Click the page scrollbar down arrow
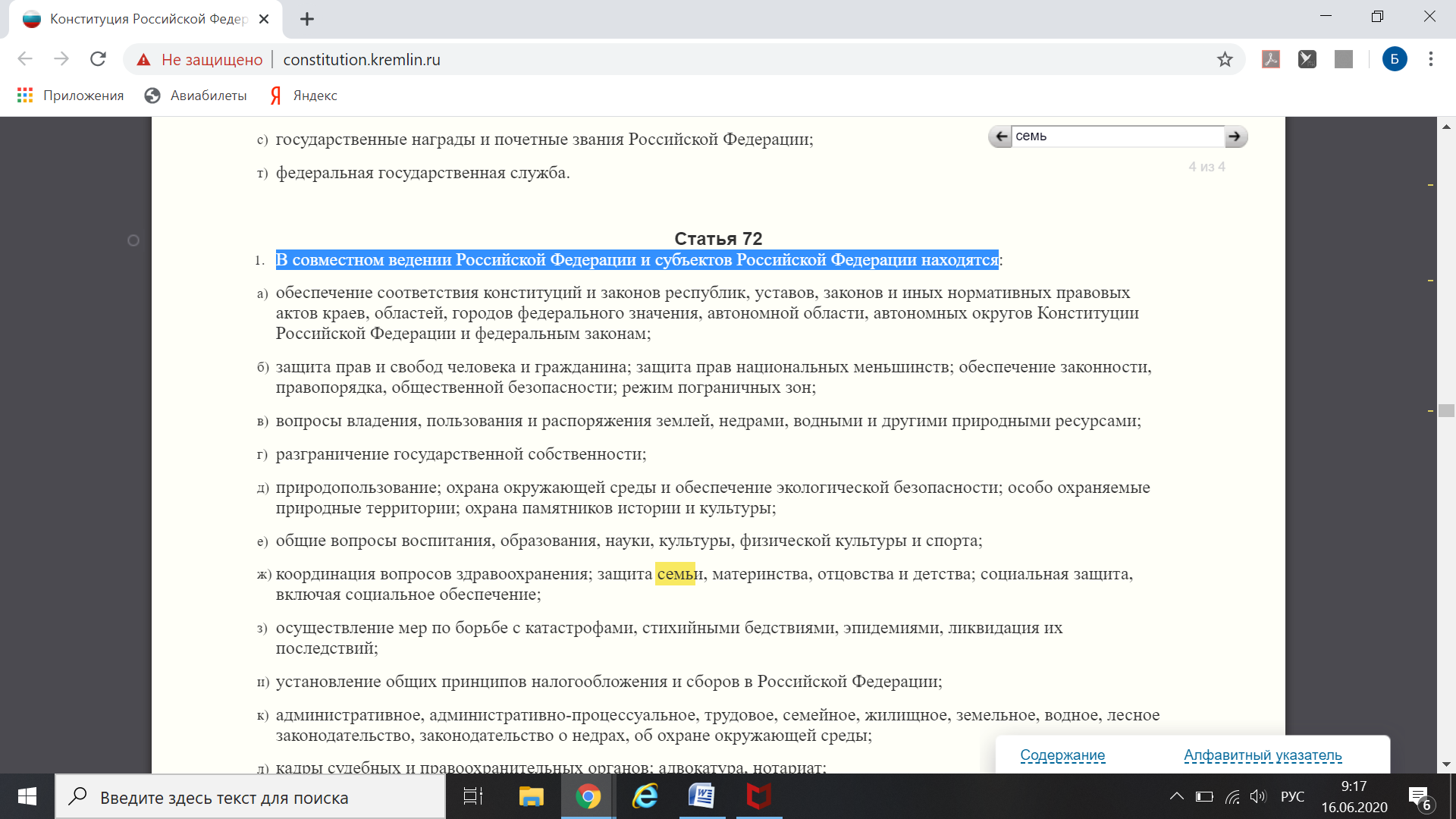The width and height of the screenshot is (1456, 819). 1446,764
